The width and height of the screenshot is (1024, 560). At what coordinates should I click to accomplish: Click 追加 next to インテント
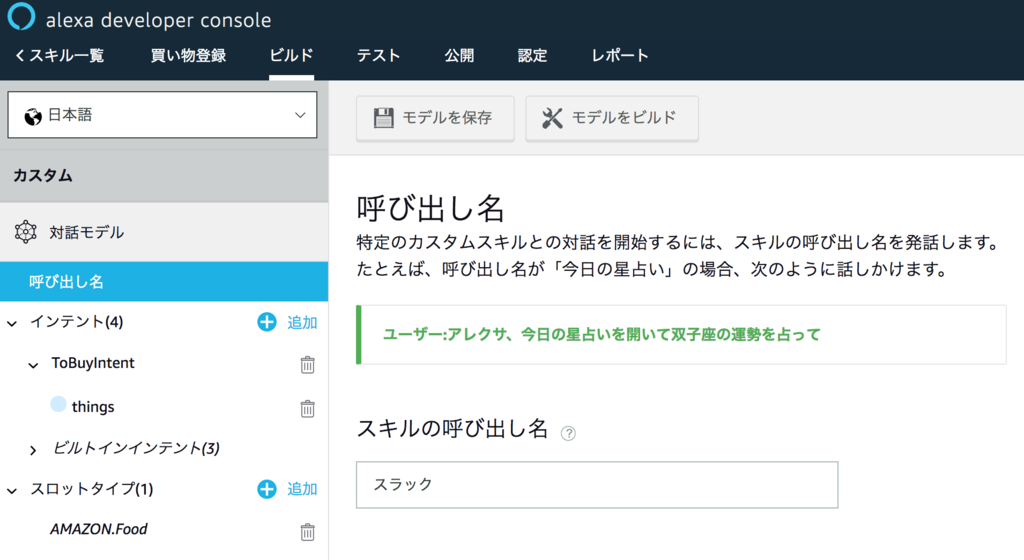click(302, 322)
